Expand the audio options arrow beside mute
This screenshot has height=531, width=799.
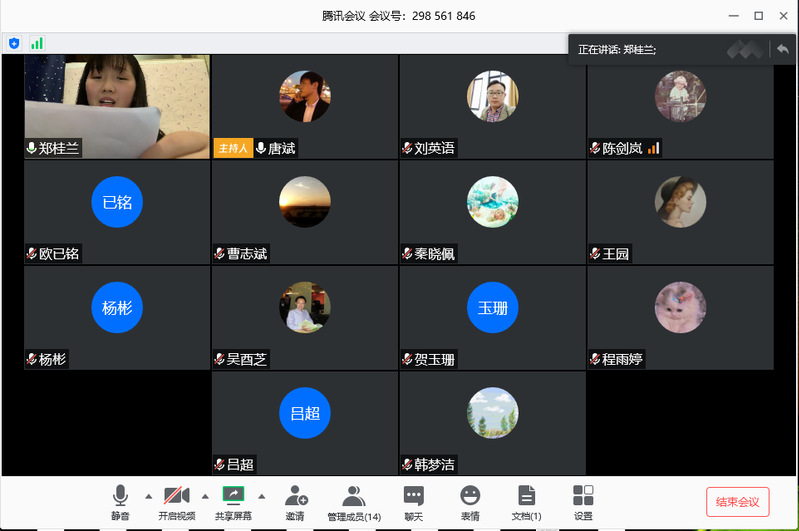tap(148, 496)
